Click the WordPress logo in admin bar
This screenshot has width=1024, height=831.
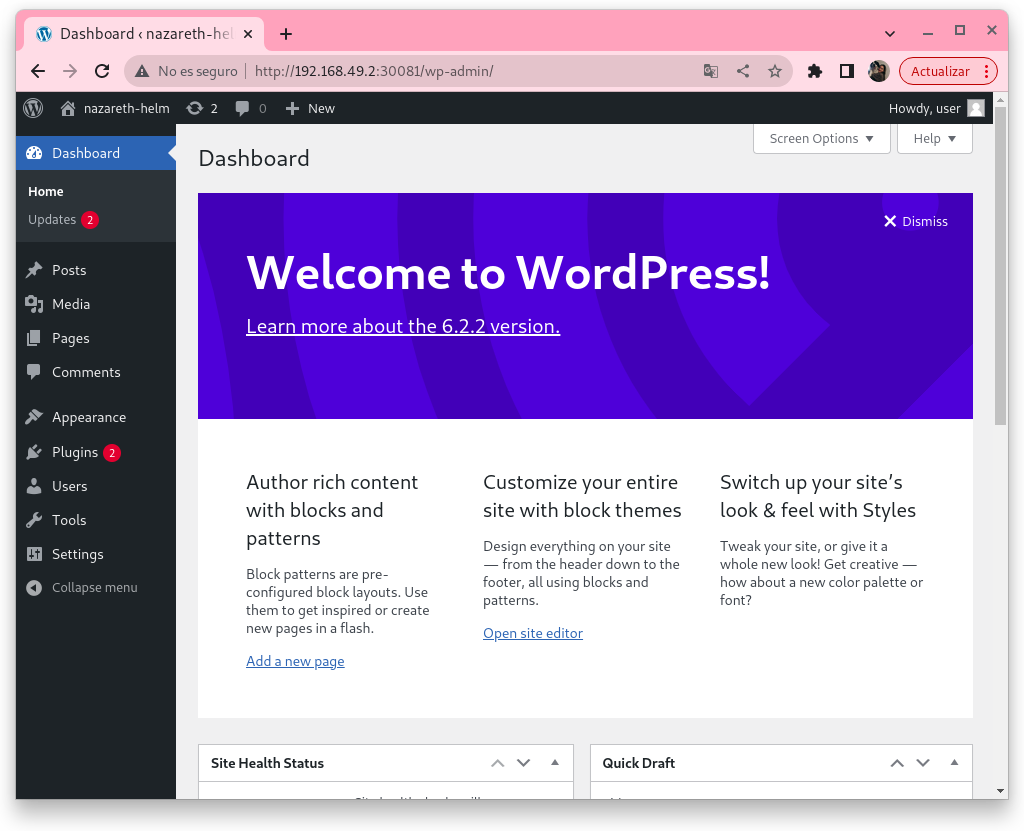pyautogui.click(x=33, y=108)
